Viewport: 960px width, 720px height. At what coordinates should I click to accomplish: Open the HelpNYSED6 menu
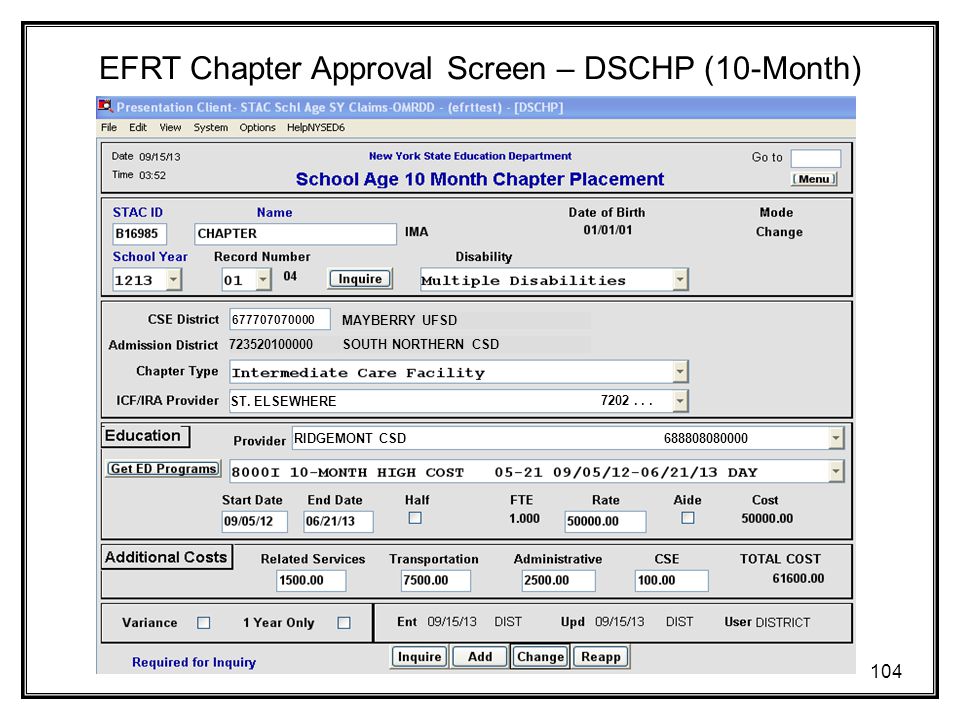[316, 127]
